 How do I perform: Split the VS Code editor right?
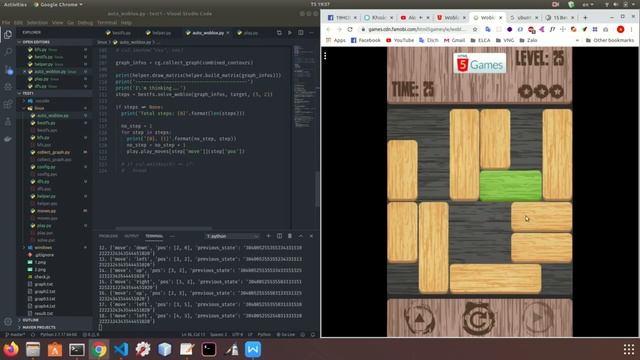[300, 33]
